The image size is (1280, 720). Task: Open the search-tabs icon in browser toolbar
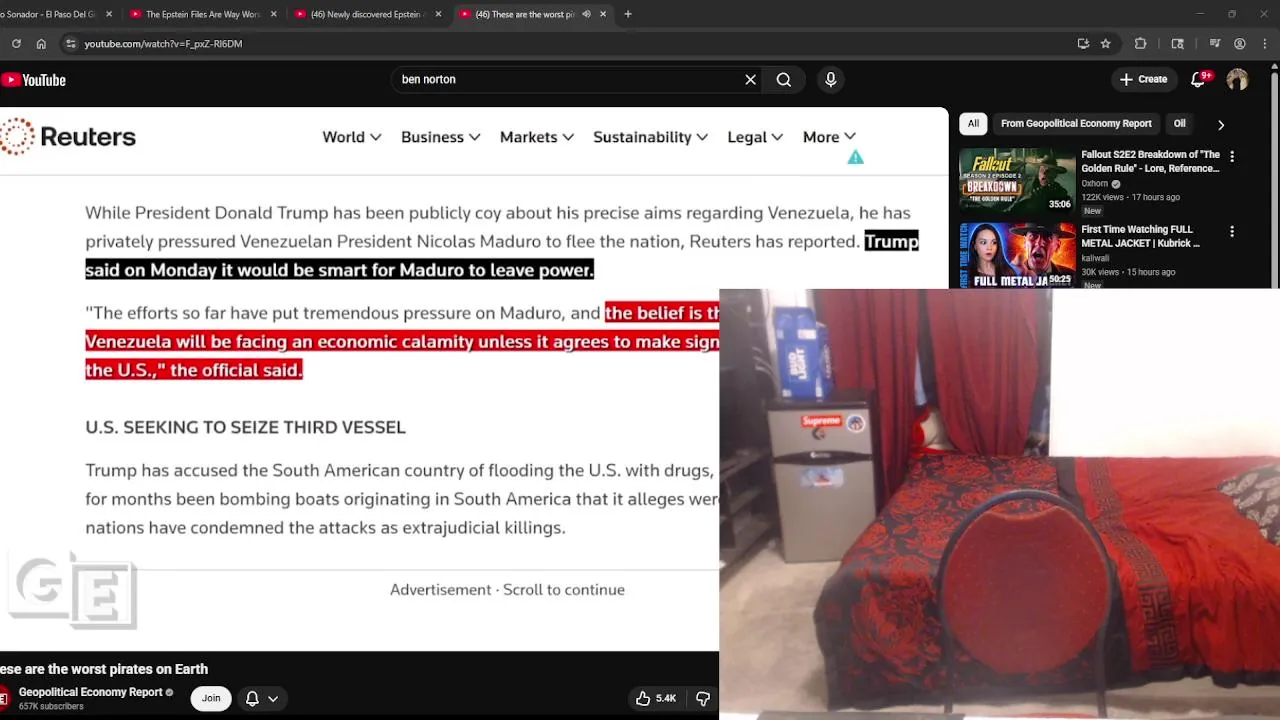(1177, 44)
